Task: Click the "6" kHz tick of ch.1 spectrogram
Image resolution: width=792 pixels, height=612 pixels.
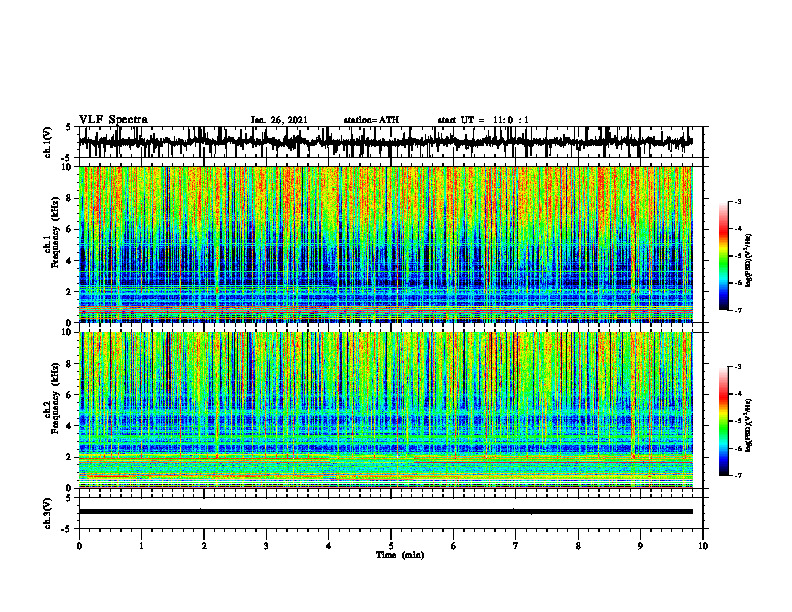Action: tap(70, 230)
